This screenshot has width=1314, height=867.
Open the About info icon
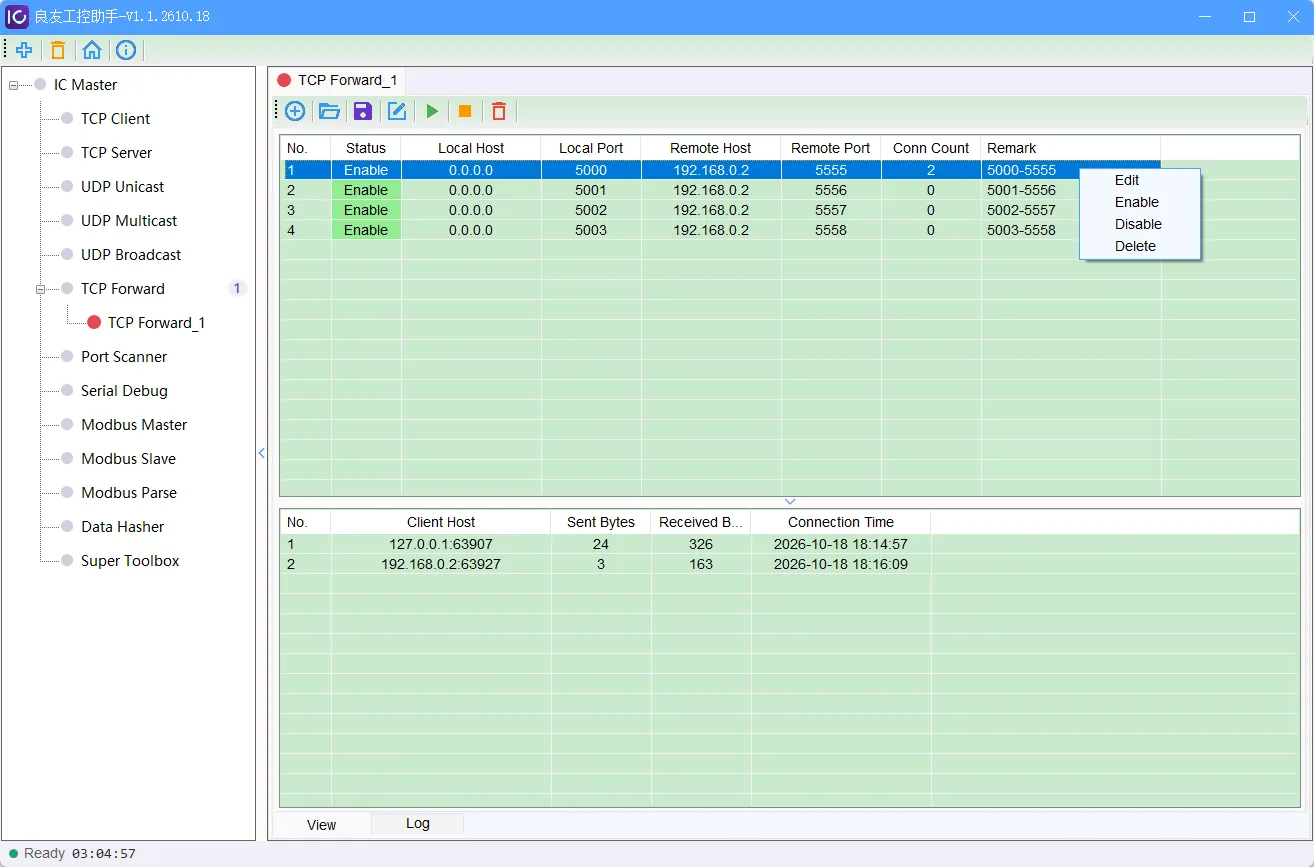click(x=126, y=50)
